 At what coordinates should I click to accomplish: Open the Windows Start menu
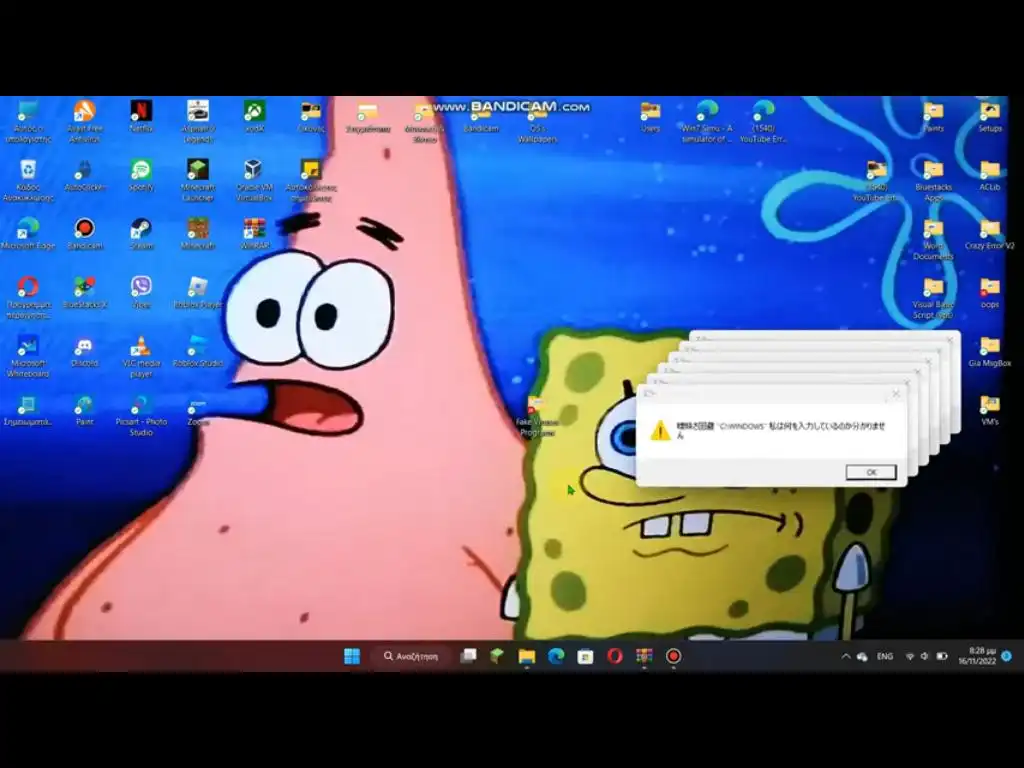pos(352,656)
